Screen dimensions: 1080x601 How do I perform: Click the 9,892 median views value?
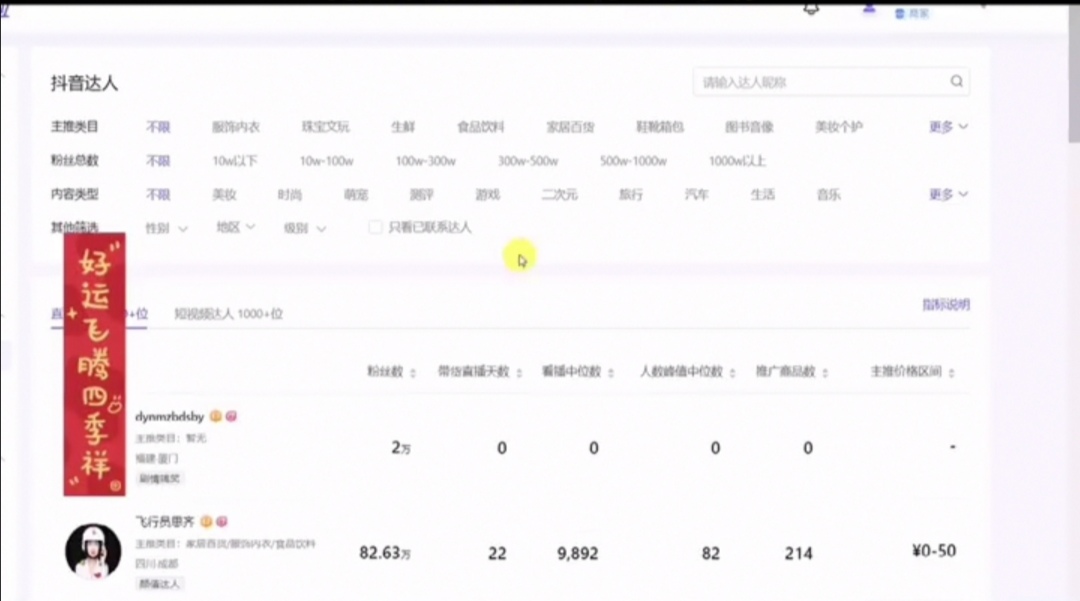pyautogui.click(x=577, y=553)
